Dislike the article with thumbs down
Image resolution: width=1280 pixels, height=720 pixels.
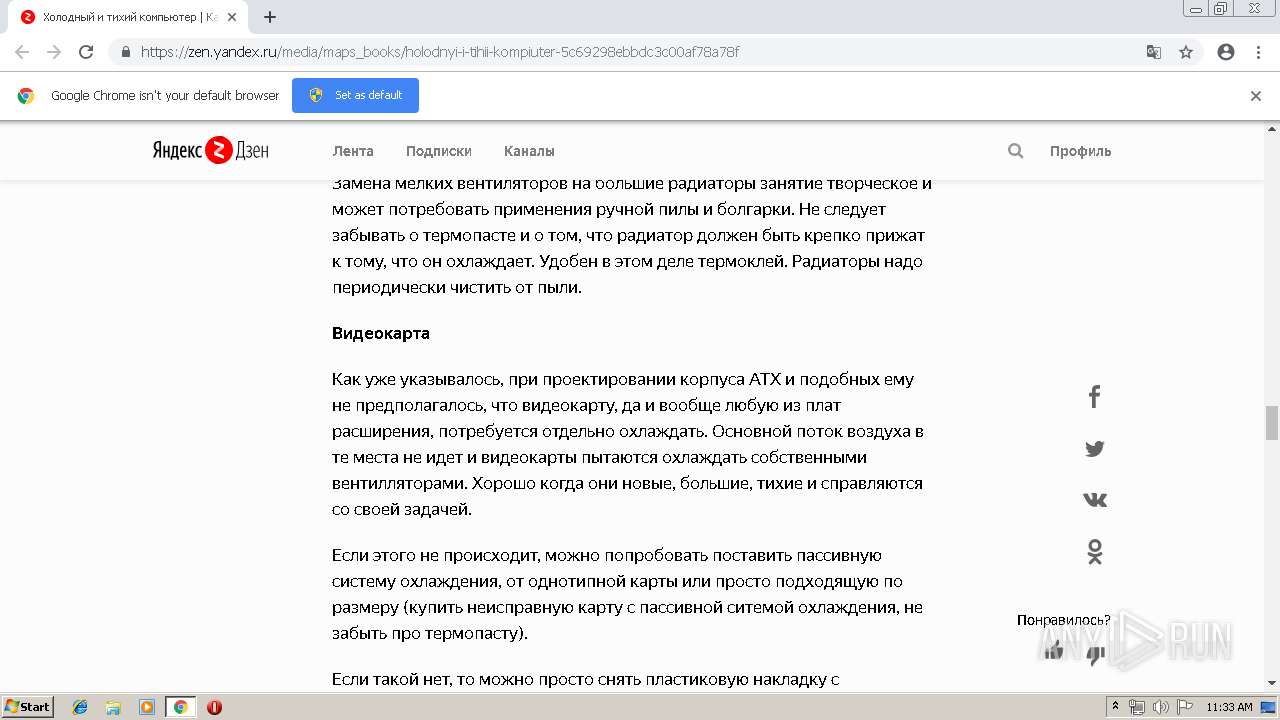[1096, 655]
